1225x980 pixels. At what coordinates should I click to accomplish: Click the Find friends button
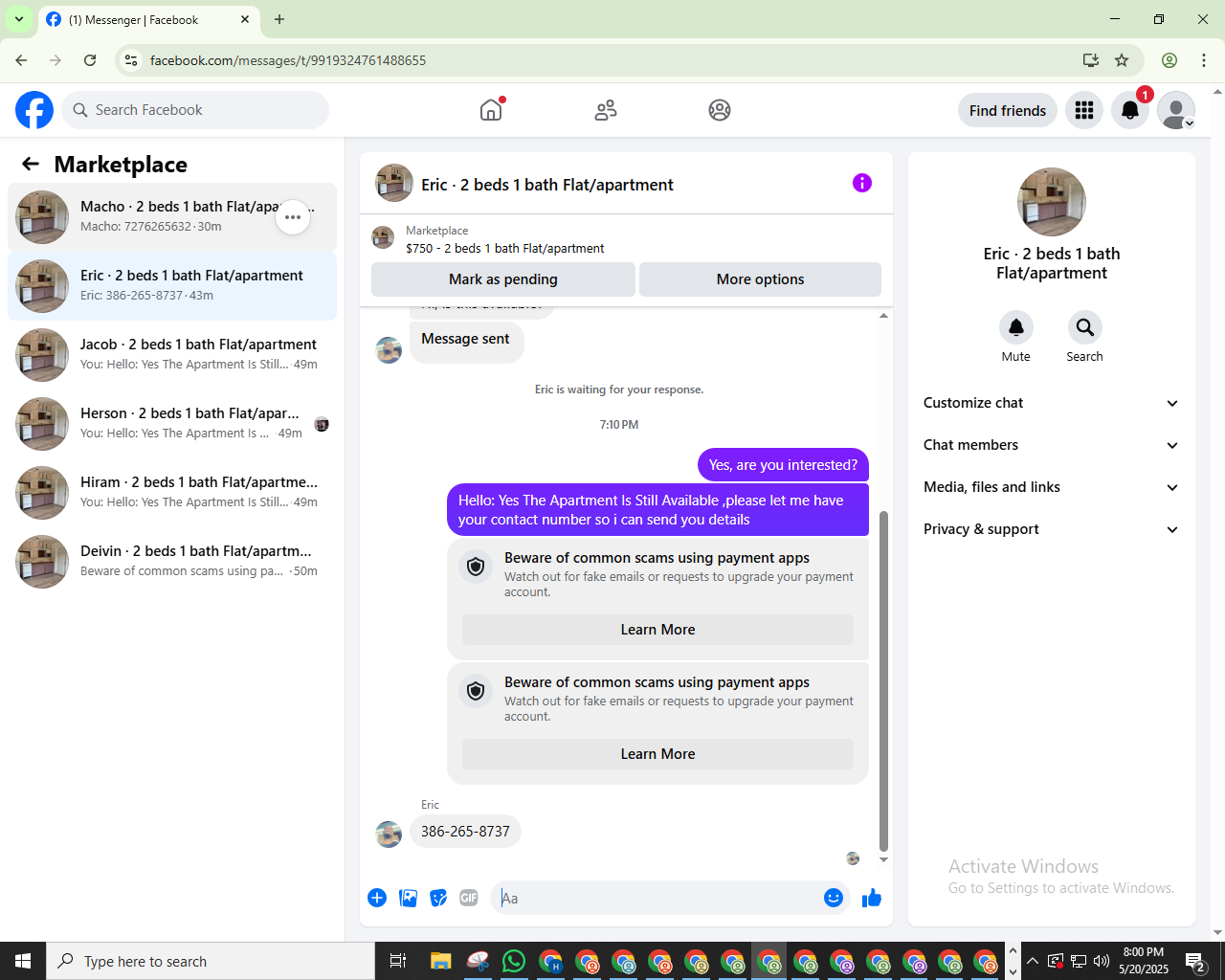1008,110
